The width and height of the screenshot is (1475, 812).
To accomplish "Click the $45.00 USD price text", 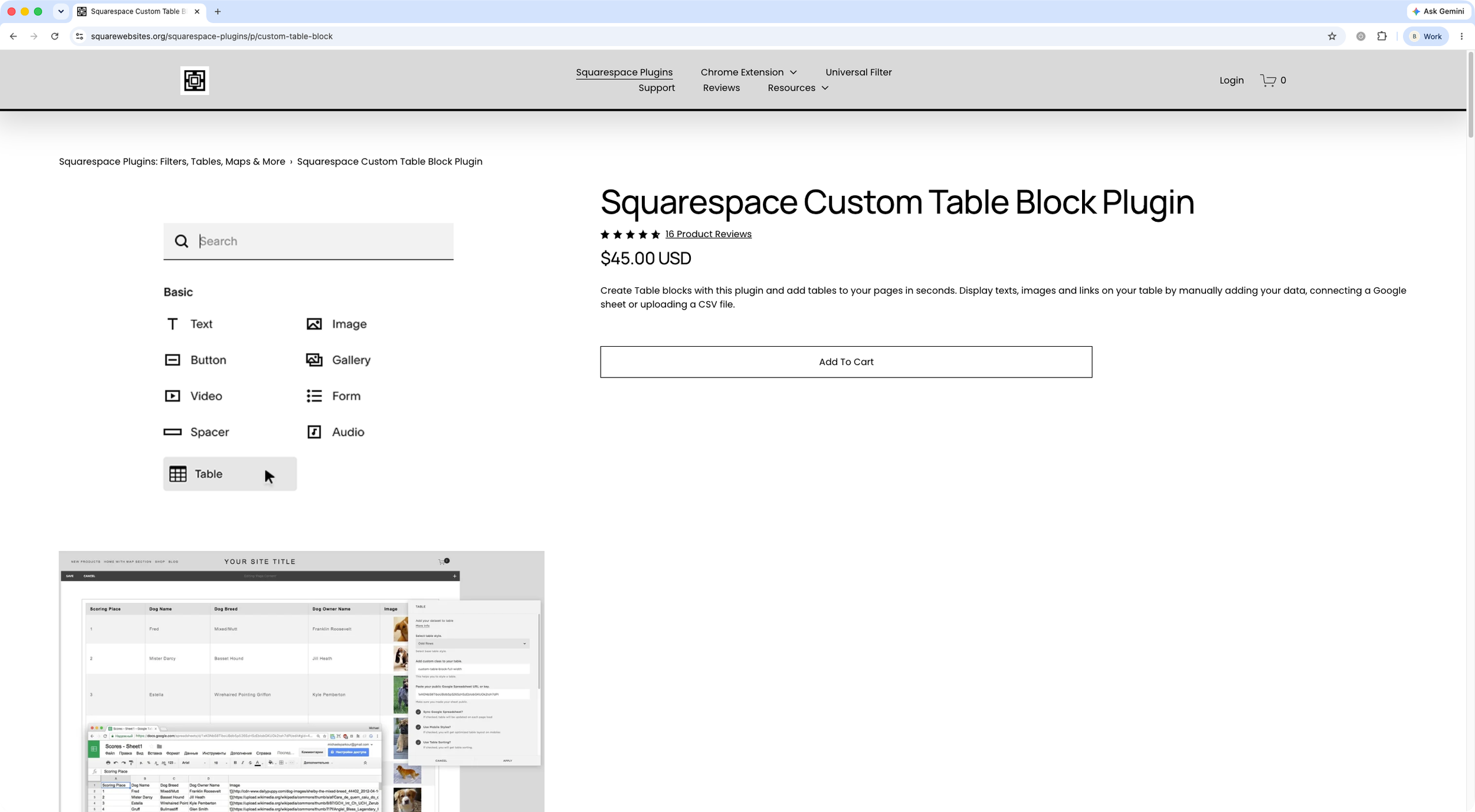I will click(645, 258).
